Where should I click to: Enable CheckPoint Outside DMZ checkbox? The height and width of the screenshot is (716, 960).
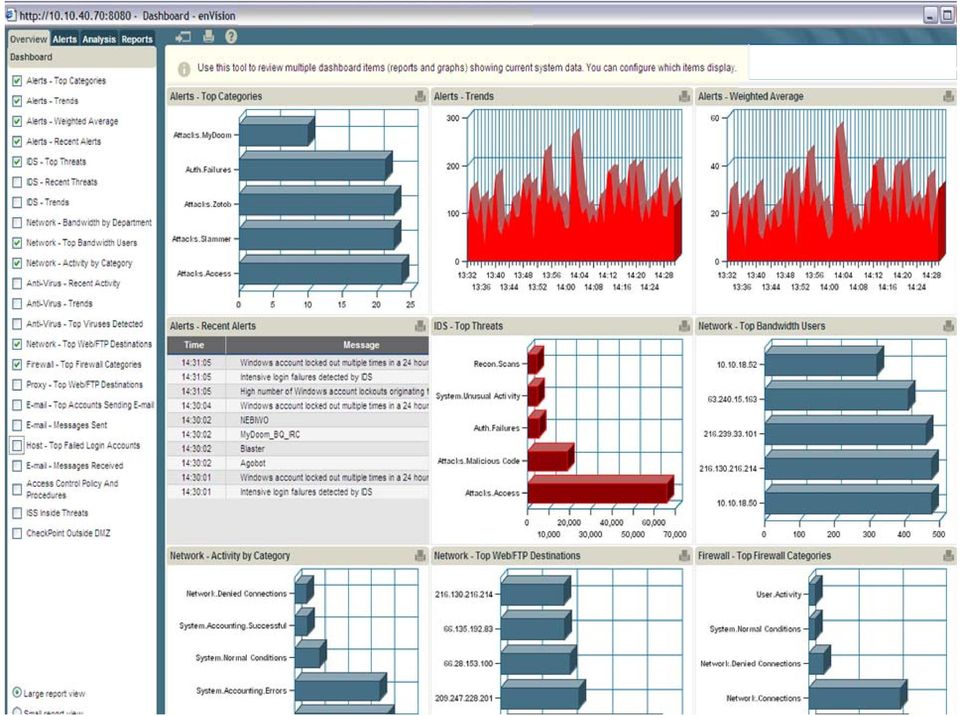pyautogui.click(x=17, y=533)
